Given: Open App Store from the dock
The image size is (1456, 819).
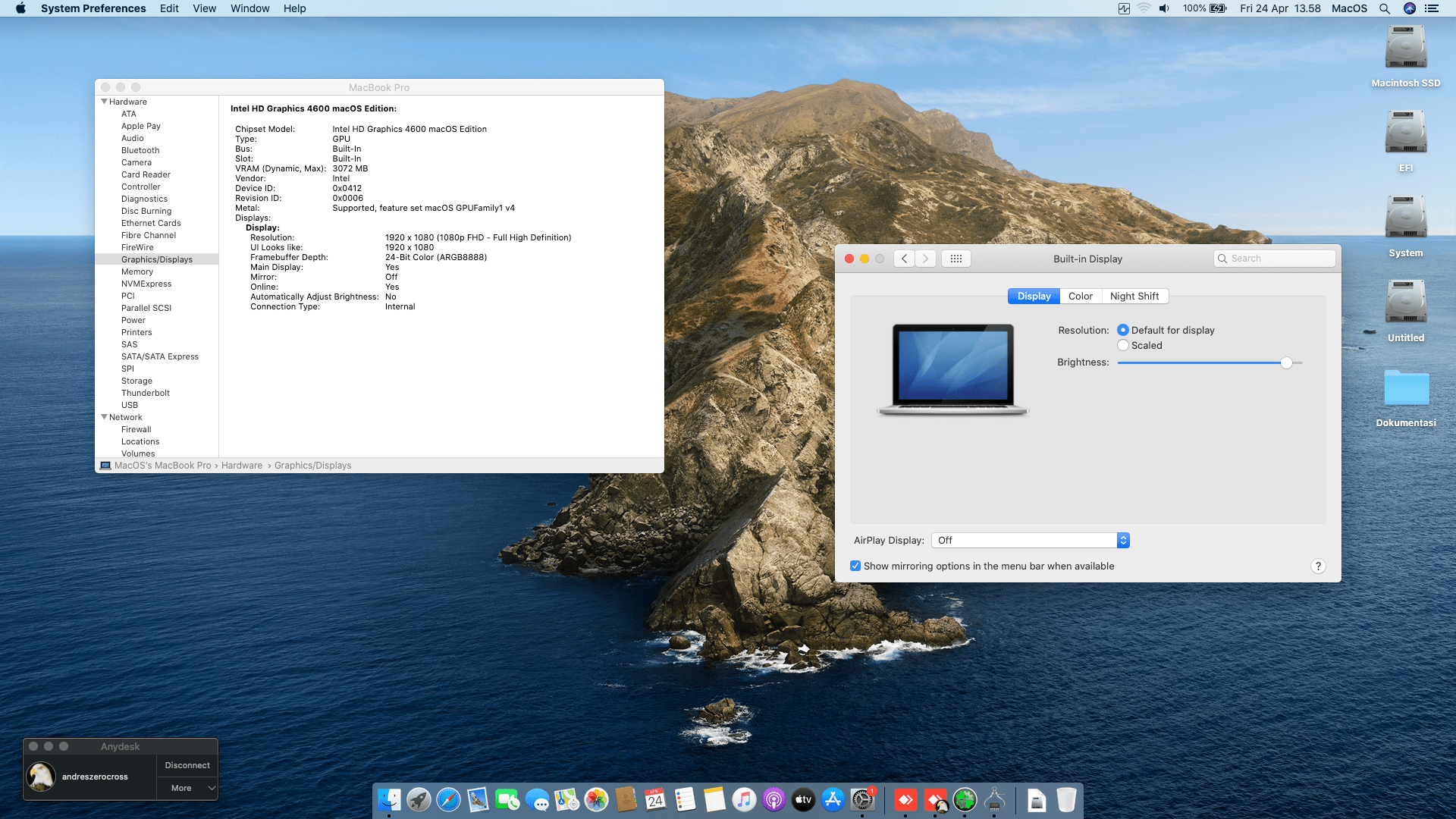Looking at the screenshot, I should click(x=833, y=800).
